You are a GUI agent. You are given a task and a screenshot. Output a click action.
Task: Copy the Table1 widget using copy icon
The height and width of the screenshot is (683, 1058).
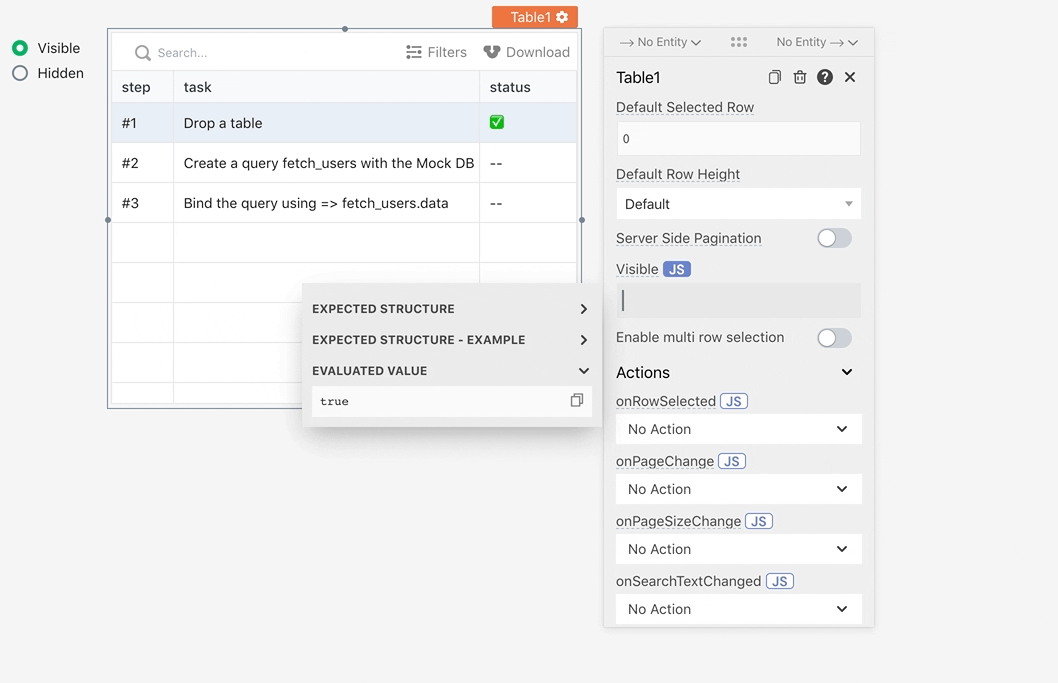[775, 77]
